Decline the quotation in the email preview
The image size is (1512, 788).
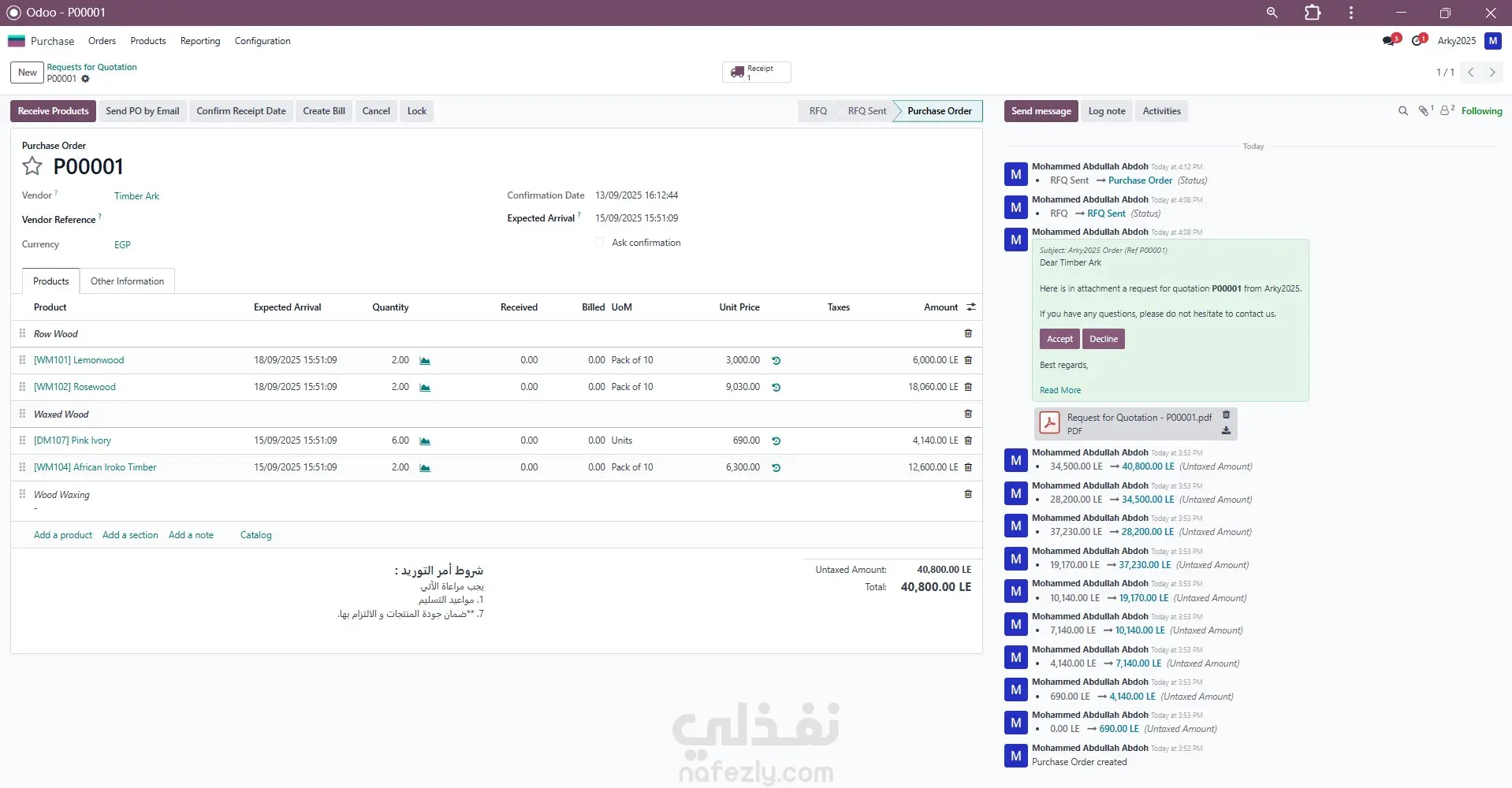pyautogui.click(x=1104, y=339)
